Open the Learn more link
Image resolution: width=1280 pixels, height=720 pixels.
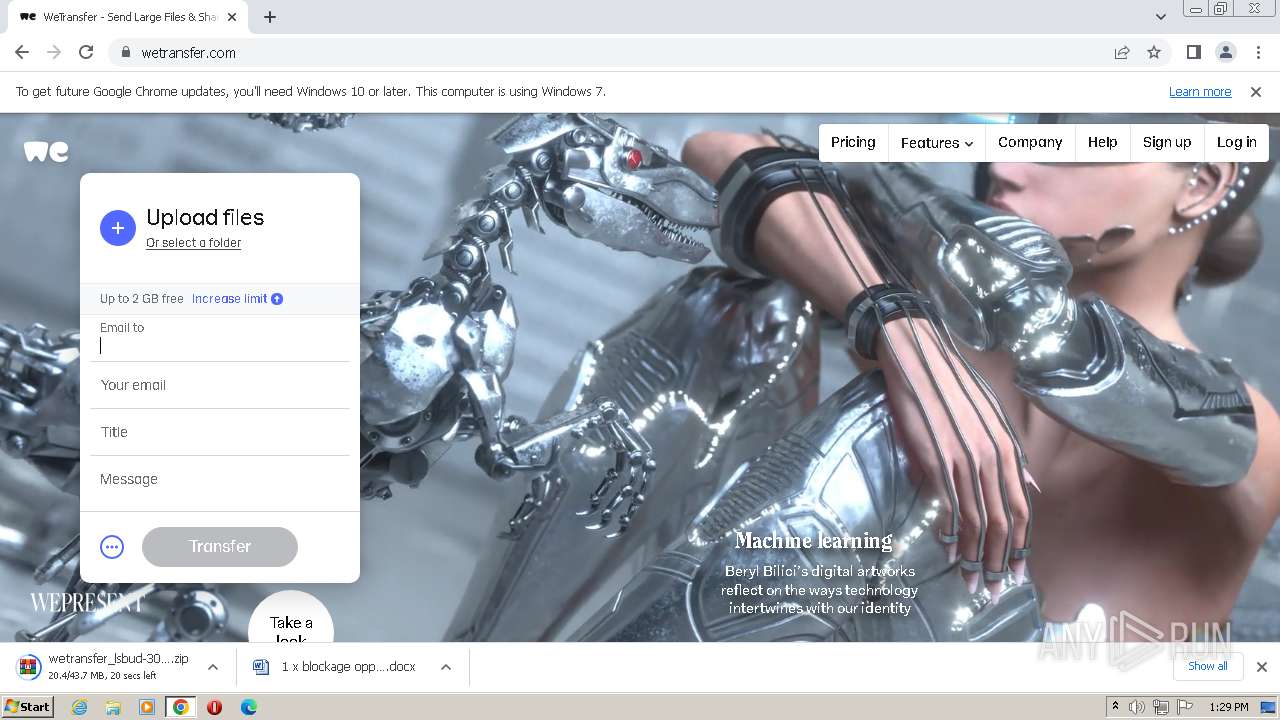click(x=1200, y=92)
